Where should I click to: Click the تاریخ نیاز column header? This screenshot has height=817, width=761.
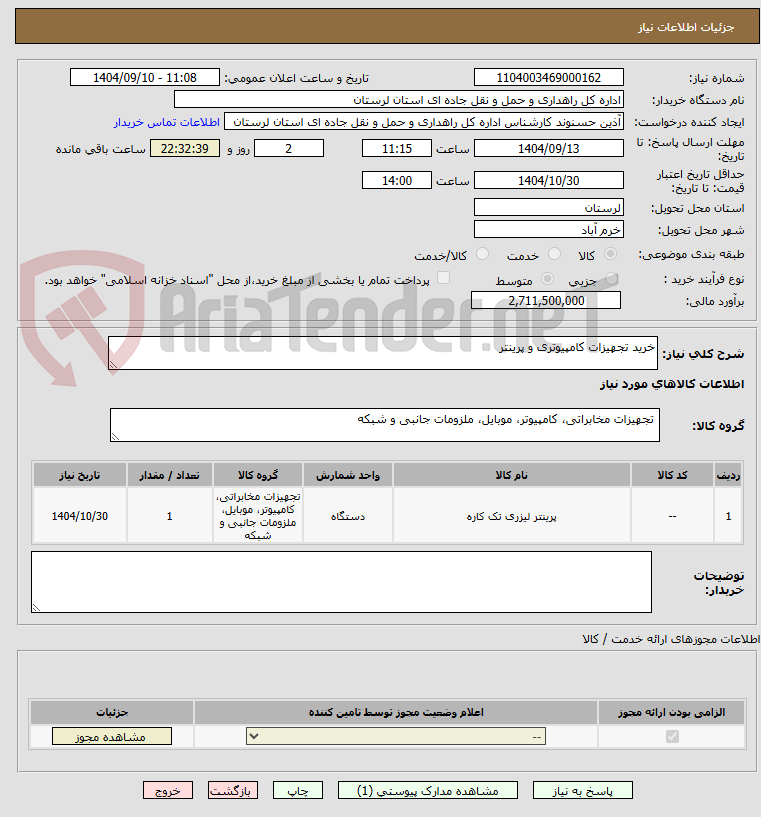[x=80, y=475]
